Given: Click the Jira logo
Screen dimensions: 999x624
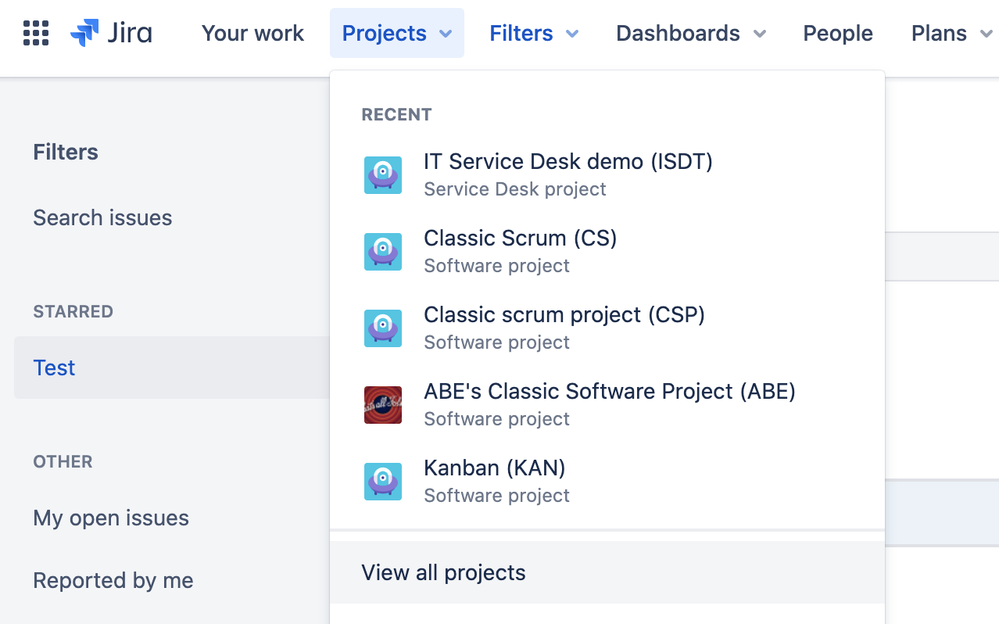Looking at the screenshot, I should [x=111, y=33].
